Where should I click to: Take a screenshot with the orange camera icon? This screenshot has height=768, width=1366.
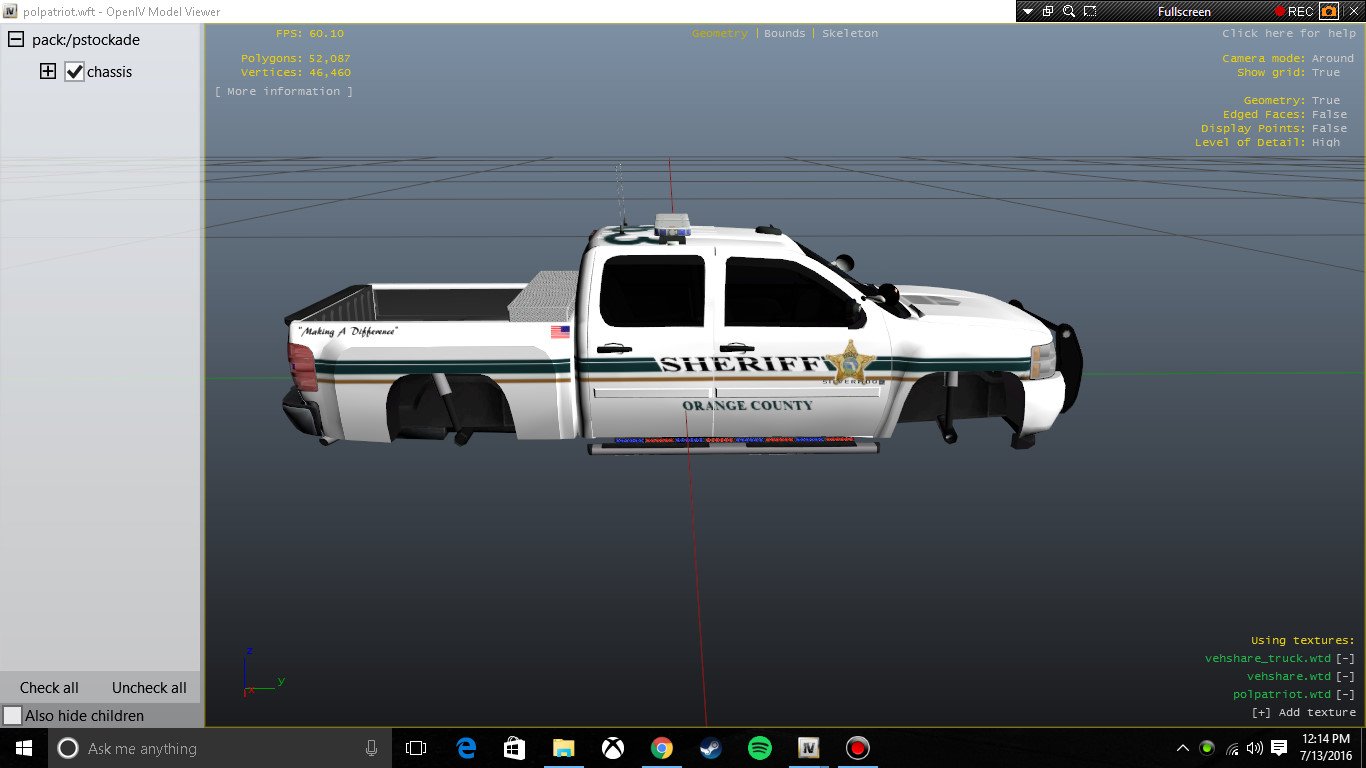[x=1329, y=12]
